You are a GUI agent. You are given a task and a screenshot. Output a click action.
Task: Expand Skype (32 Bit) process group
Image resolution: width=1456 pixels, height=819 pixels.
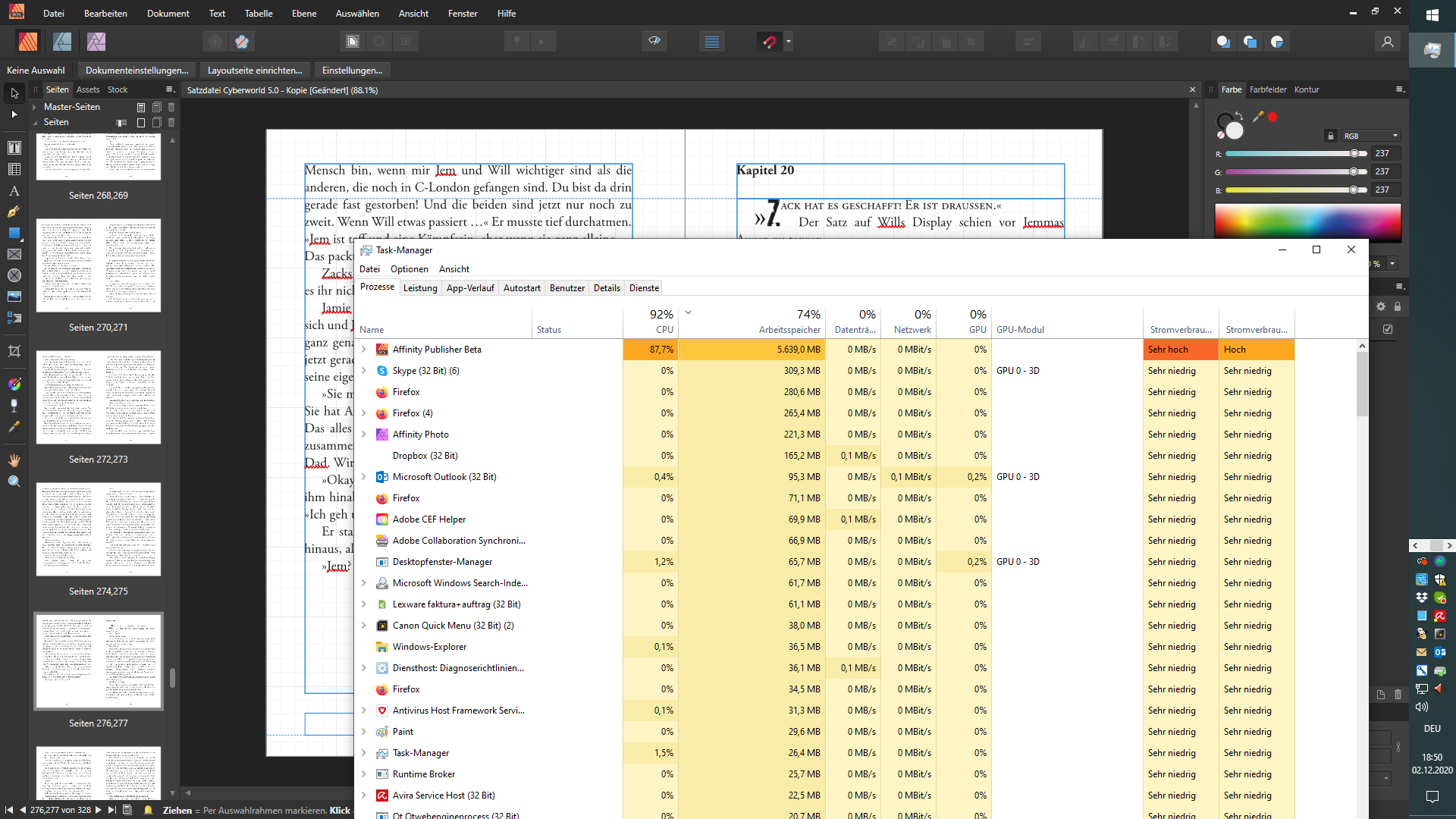click(364, 371)
